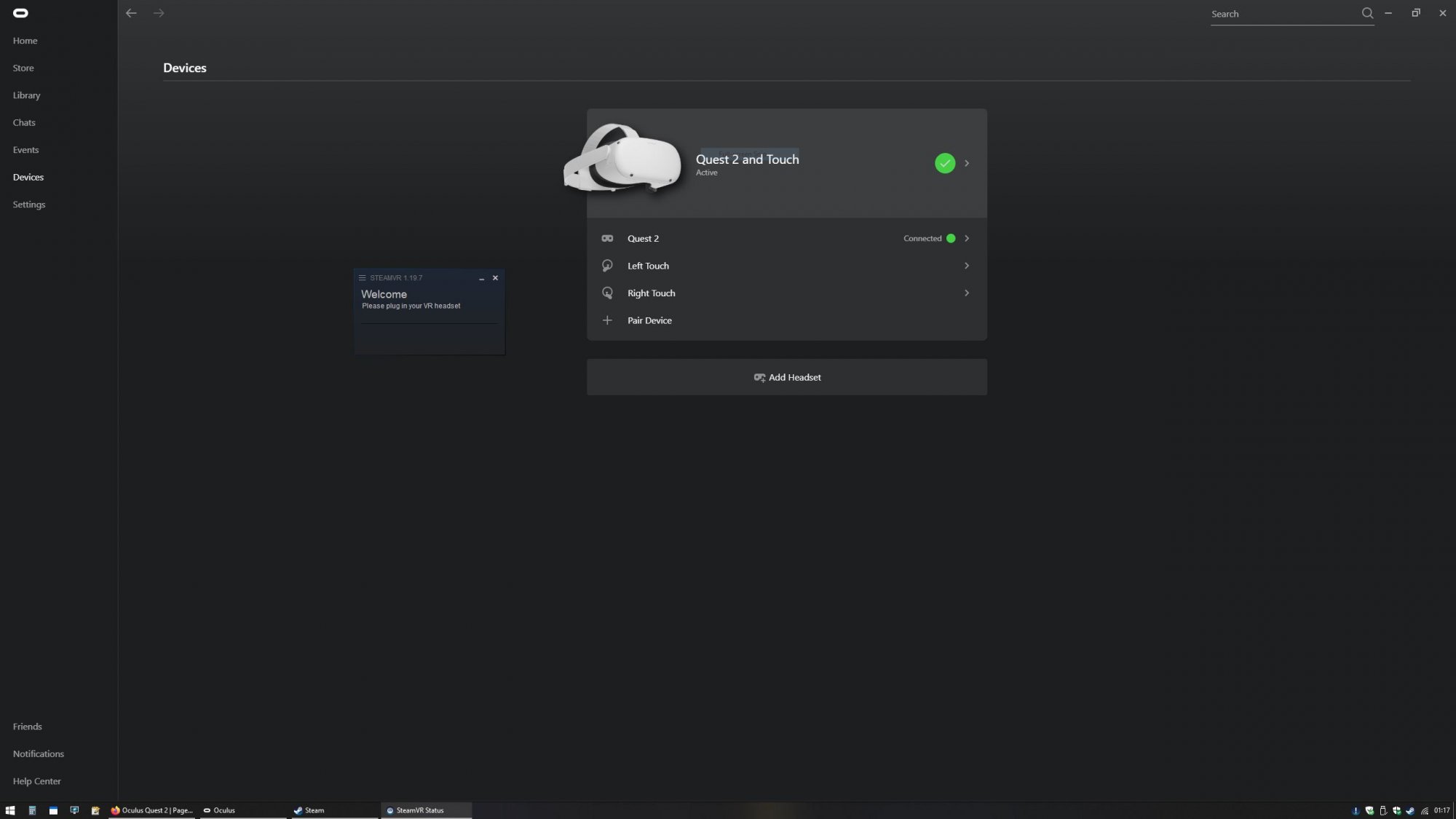Click the blue window icon on the taskbar
Screen dimensions: 1456x819
(x=53, y=810)
